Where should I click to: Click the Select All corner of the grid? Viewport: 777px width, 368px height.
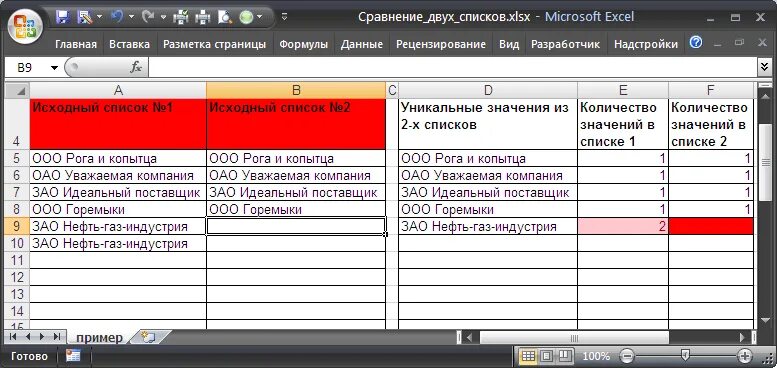17,90
